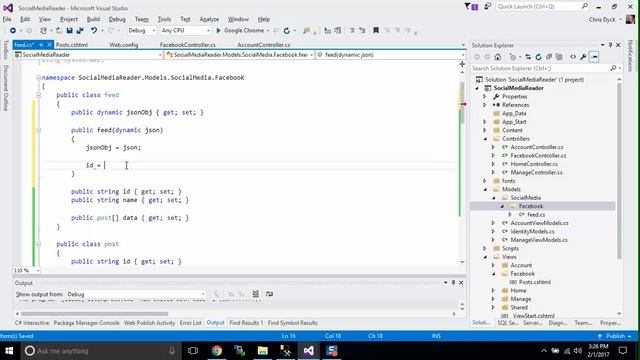
Task: Click Sync with Active Document icon
Action: (528, 57)
